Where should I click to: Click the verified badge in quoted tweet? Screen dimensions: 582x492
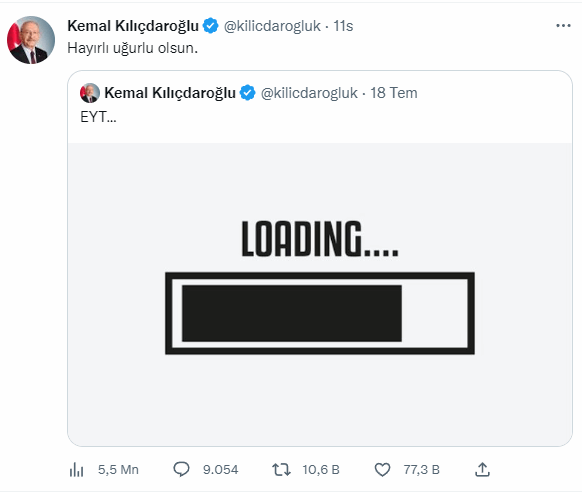click(248, 93)
